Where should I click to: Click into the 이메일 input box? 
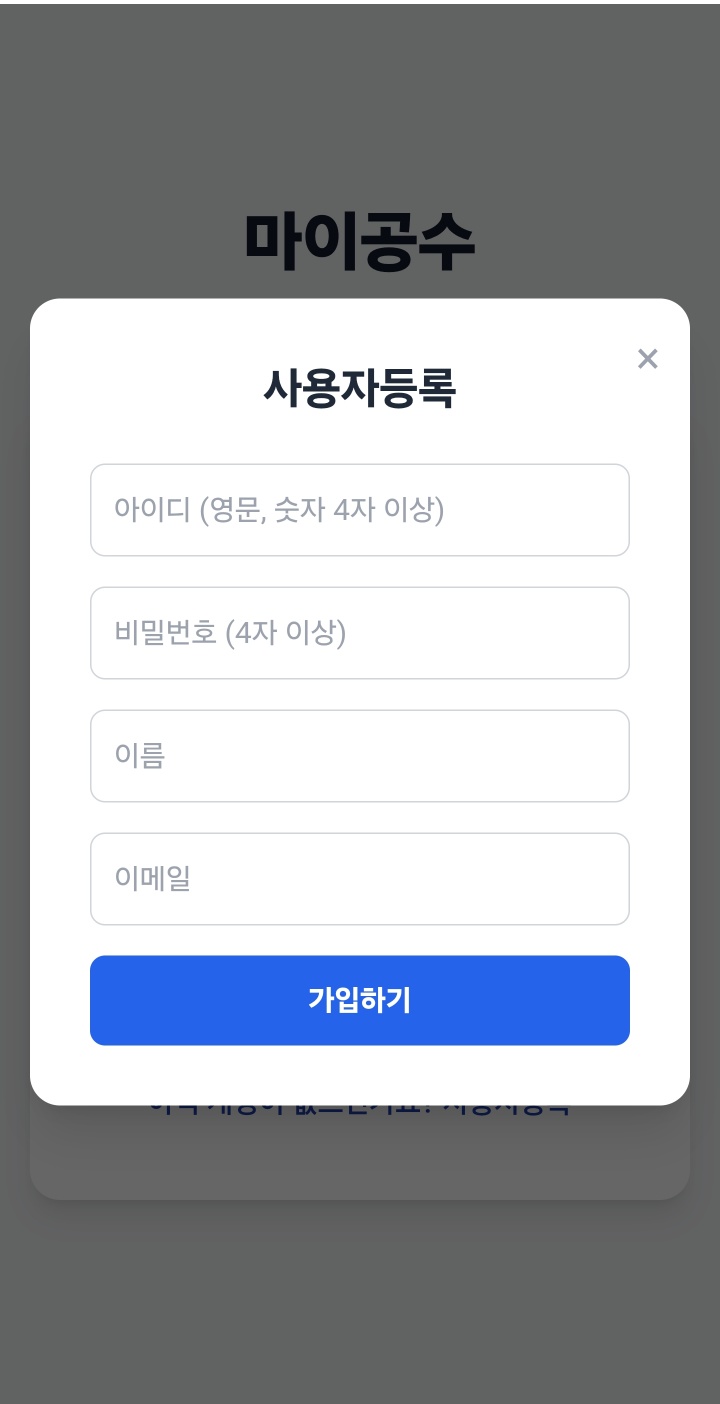(360, 879)
